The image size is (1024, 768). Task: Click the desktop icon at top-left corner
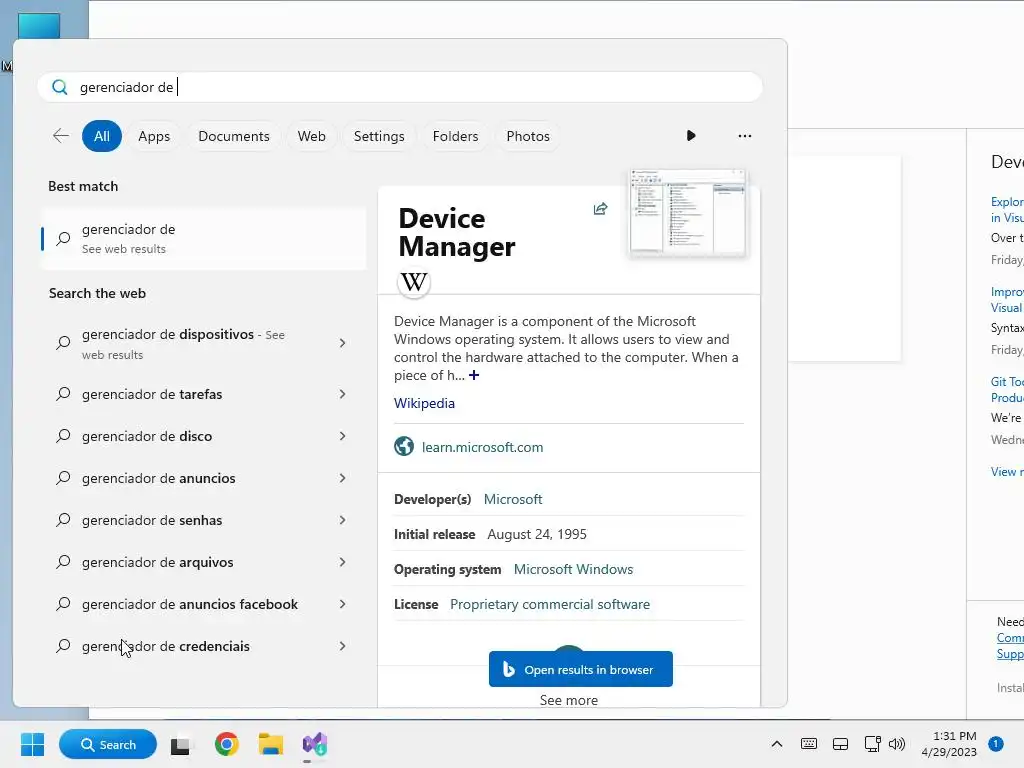pyautogui.click(x=39, y=26)
